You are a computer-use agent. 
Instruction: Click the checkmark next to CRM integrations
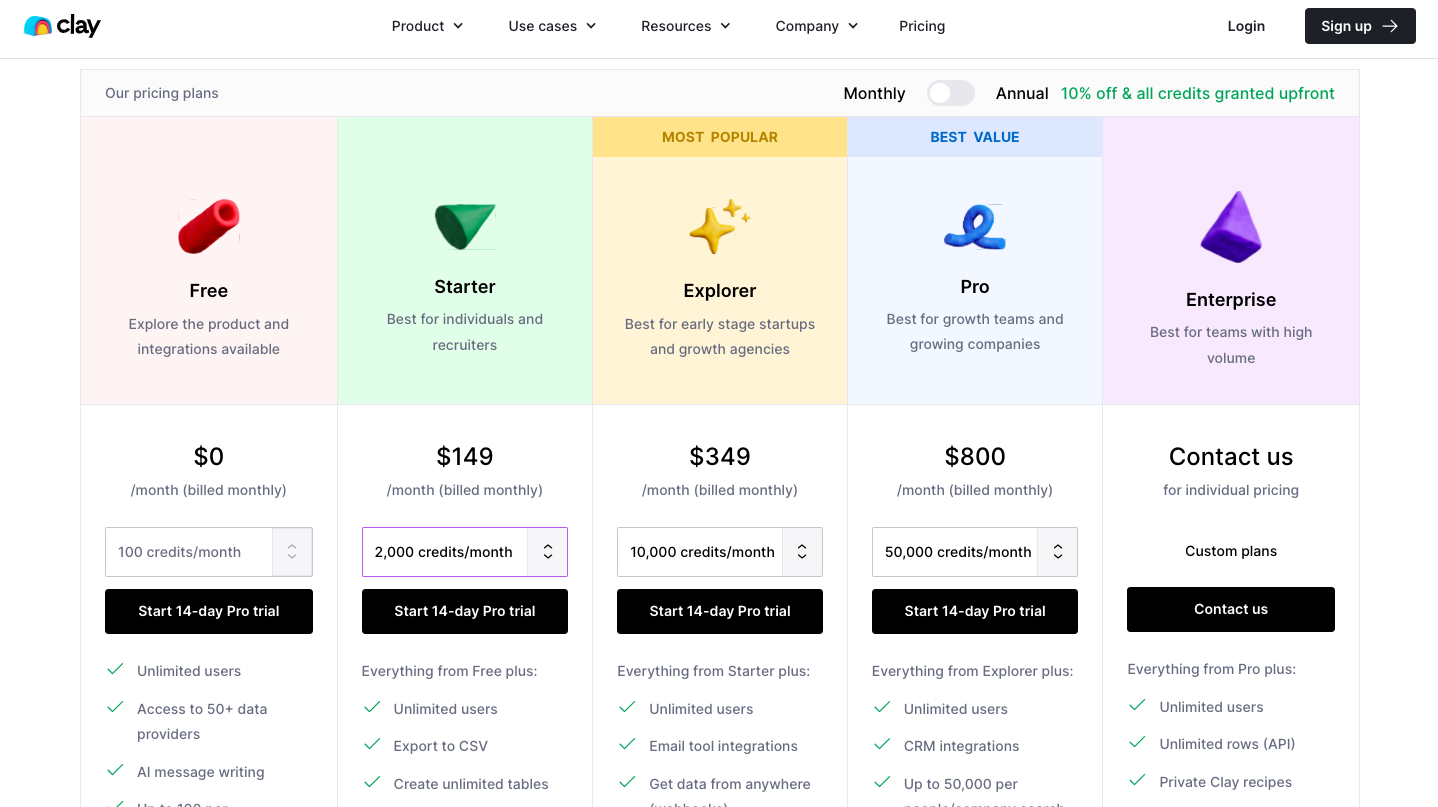coord(882,745)
